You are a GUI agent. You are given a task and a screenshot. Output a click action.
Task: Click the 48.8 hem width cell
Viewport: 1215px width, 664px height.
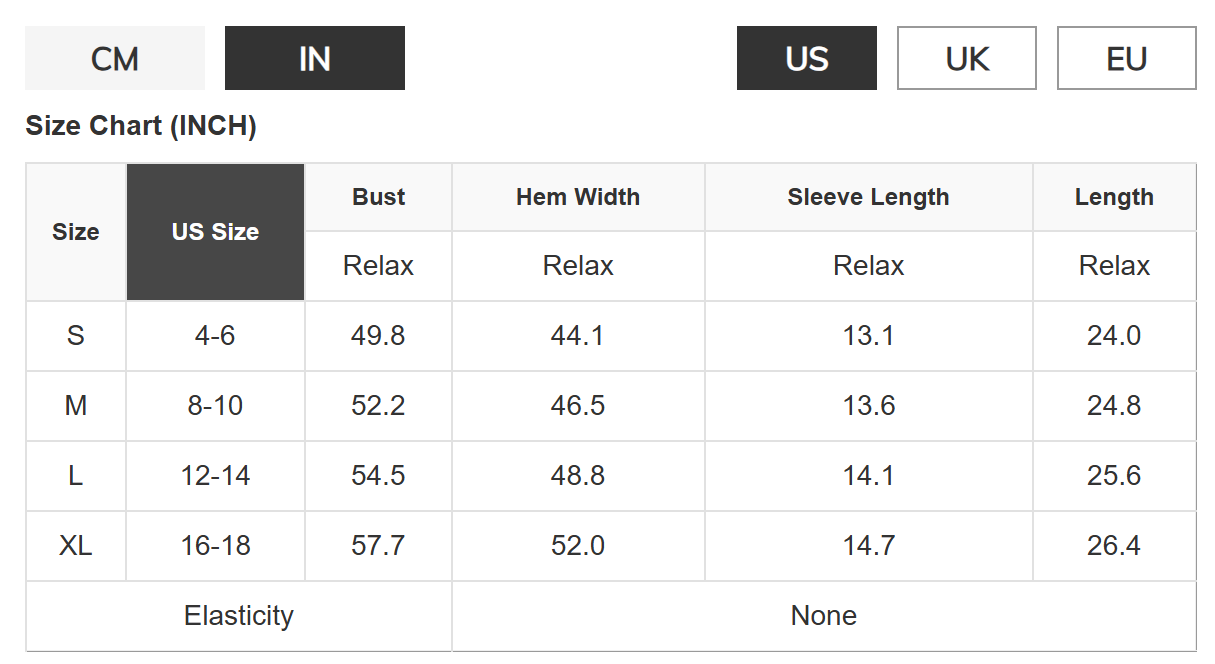[578, 476]
